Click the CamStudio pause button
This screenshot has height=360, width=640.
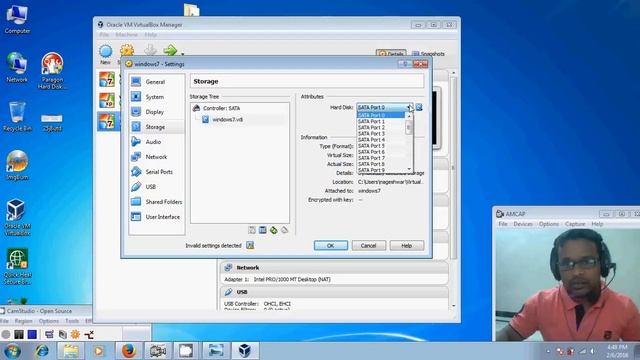(x=19, y=335)
